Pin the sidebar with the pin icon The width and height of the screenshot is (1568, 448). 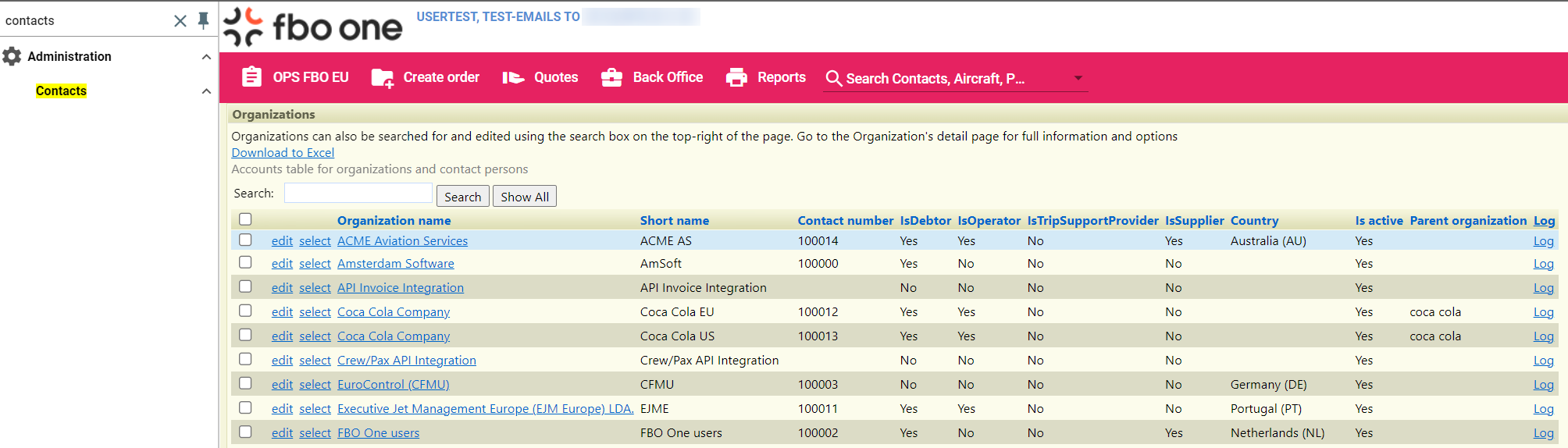[x=203, y=21]
